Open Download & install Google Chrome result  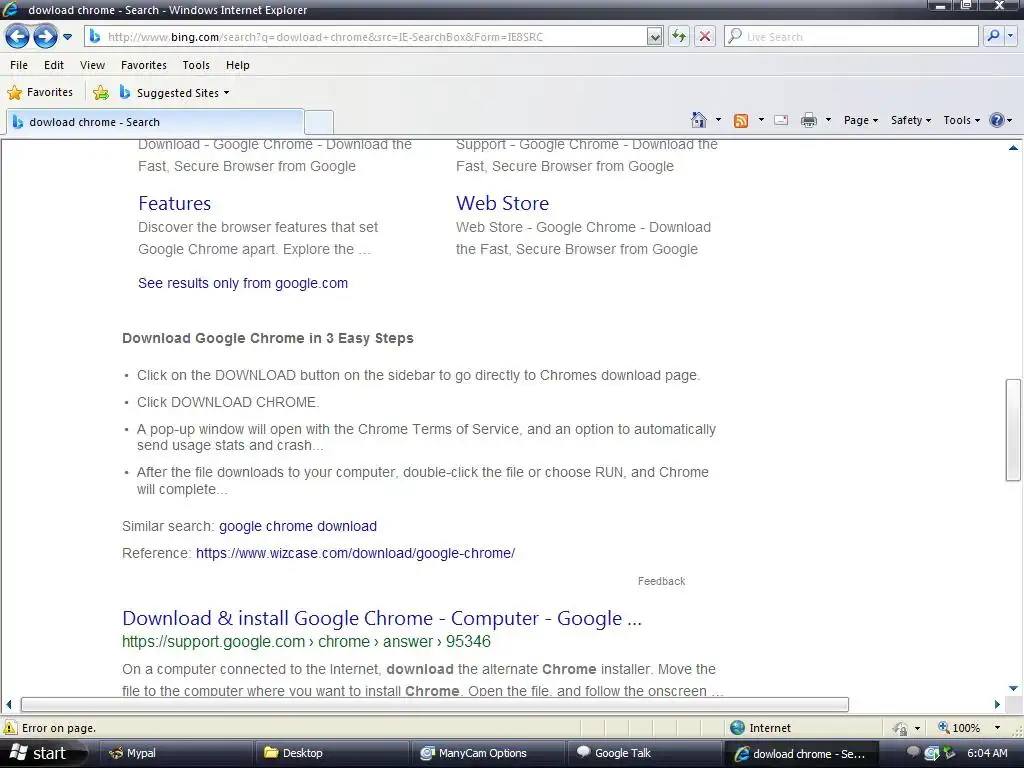382,618
